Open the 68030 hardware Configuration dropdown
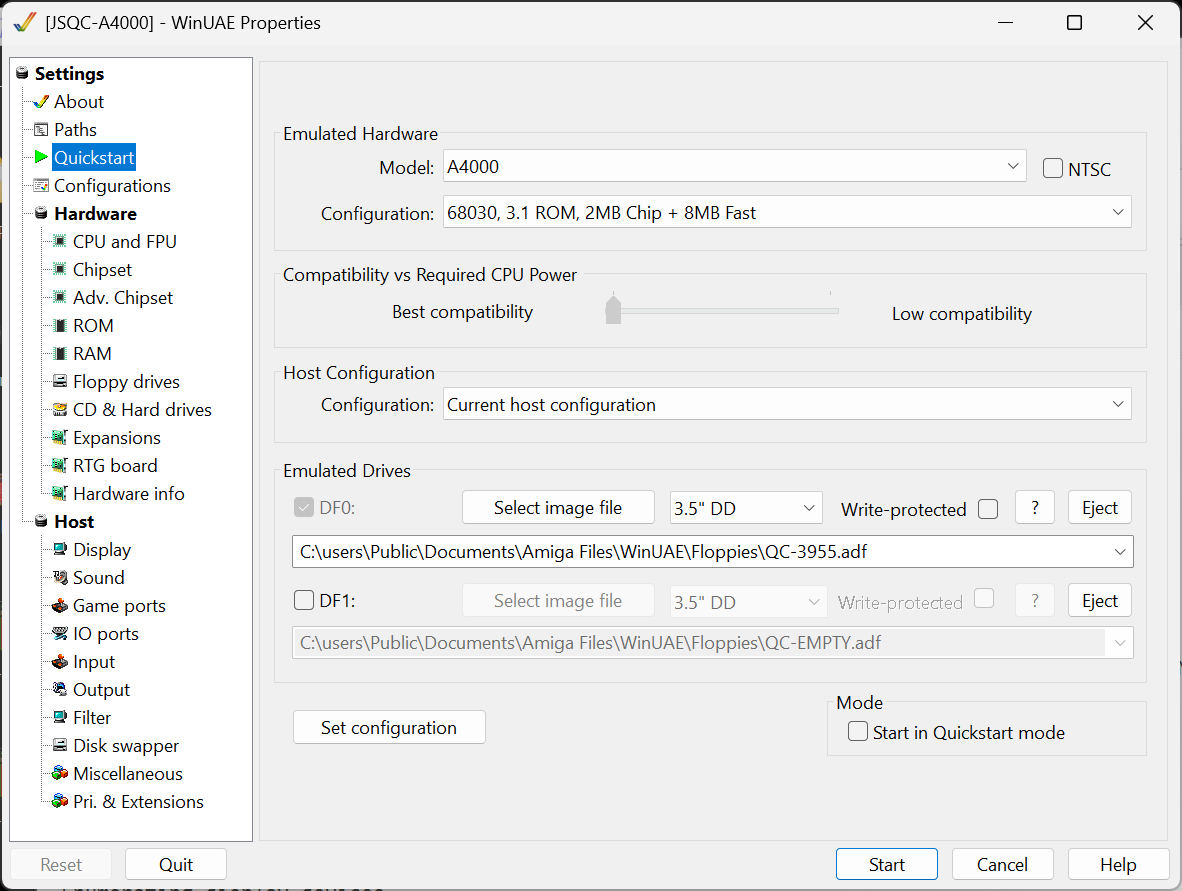The image size is (1182, 891). (x=786, y=213)
